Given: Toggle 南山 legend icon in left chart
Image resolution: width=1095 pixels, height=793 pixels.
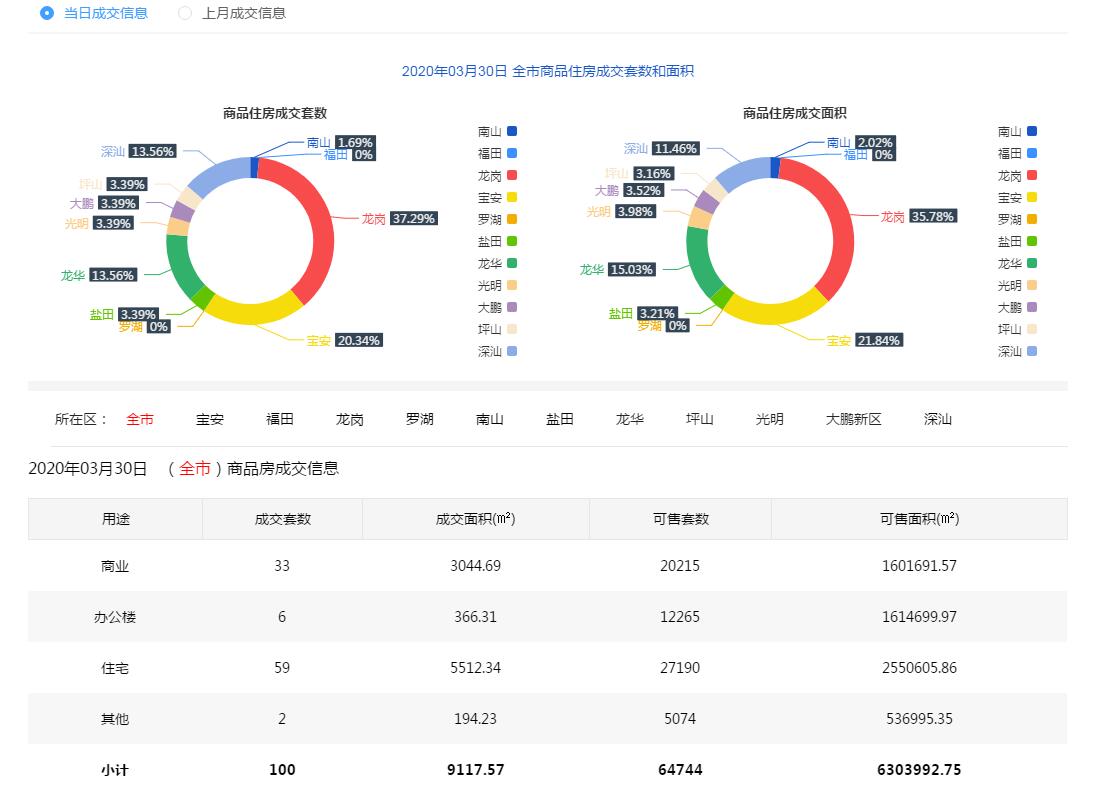Looking at the screenshot, I should point(512,131).
